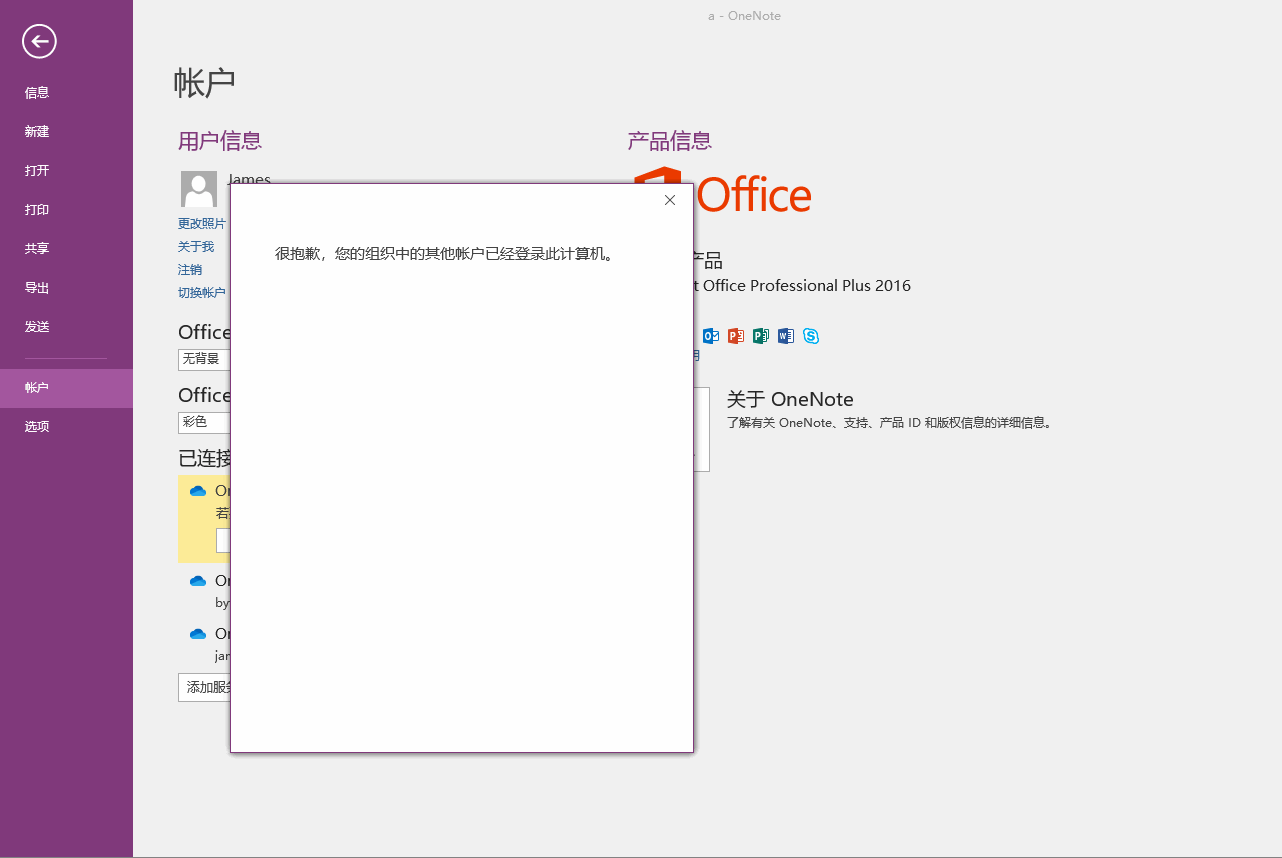Viewport: 1282px width, 858px height.
Task: Click the 切换帐户 switch account link
Action: [202, 293]
